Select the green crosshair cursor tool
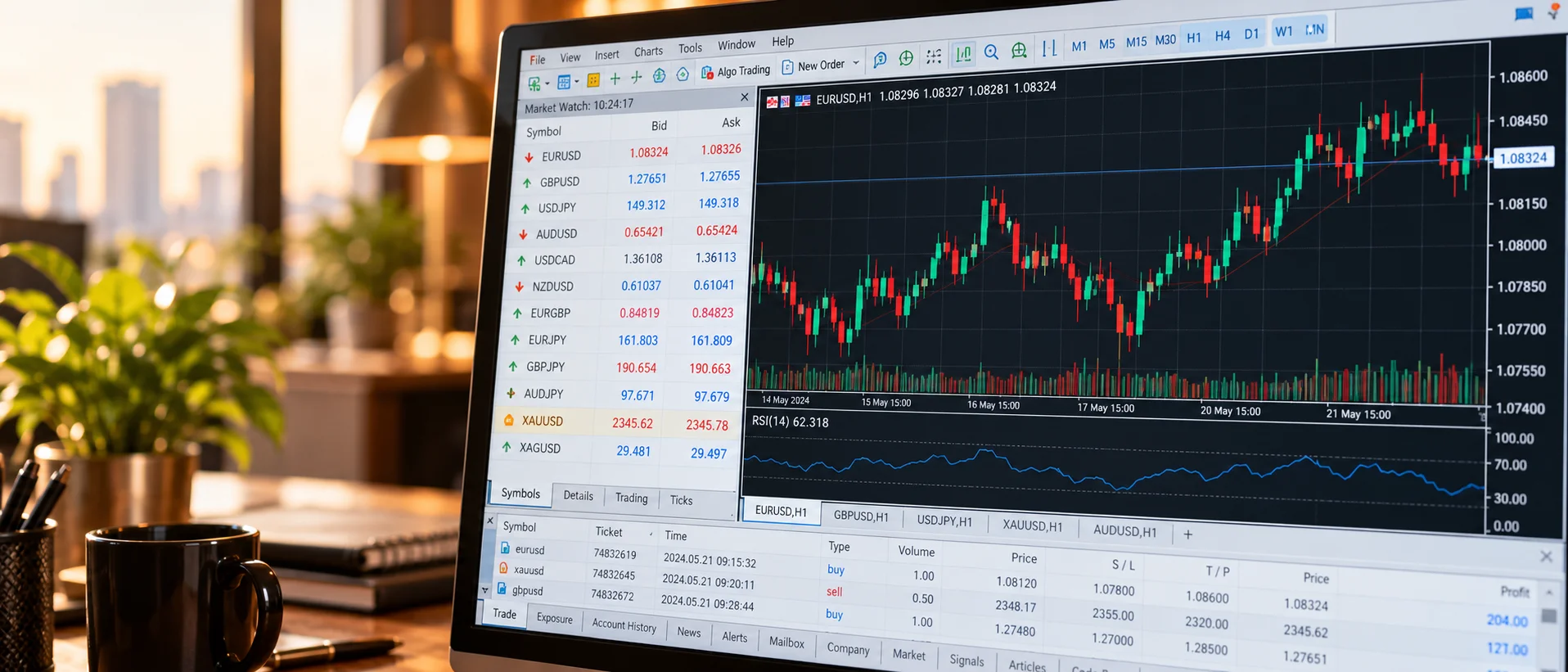The width and height of the screenshot is (1568, 672). pyautogui.click(x=636, y=78)
